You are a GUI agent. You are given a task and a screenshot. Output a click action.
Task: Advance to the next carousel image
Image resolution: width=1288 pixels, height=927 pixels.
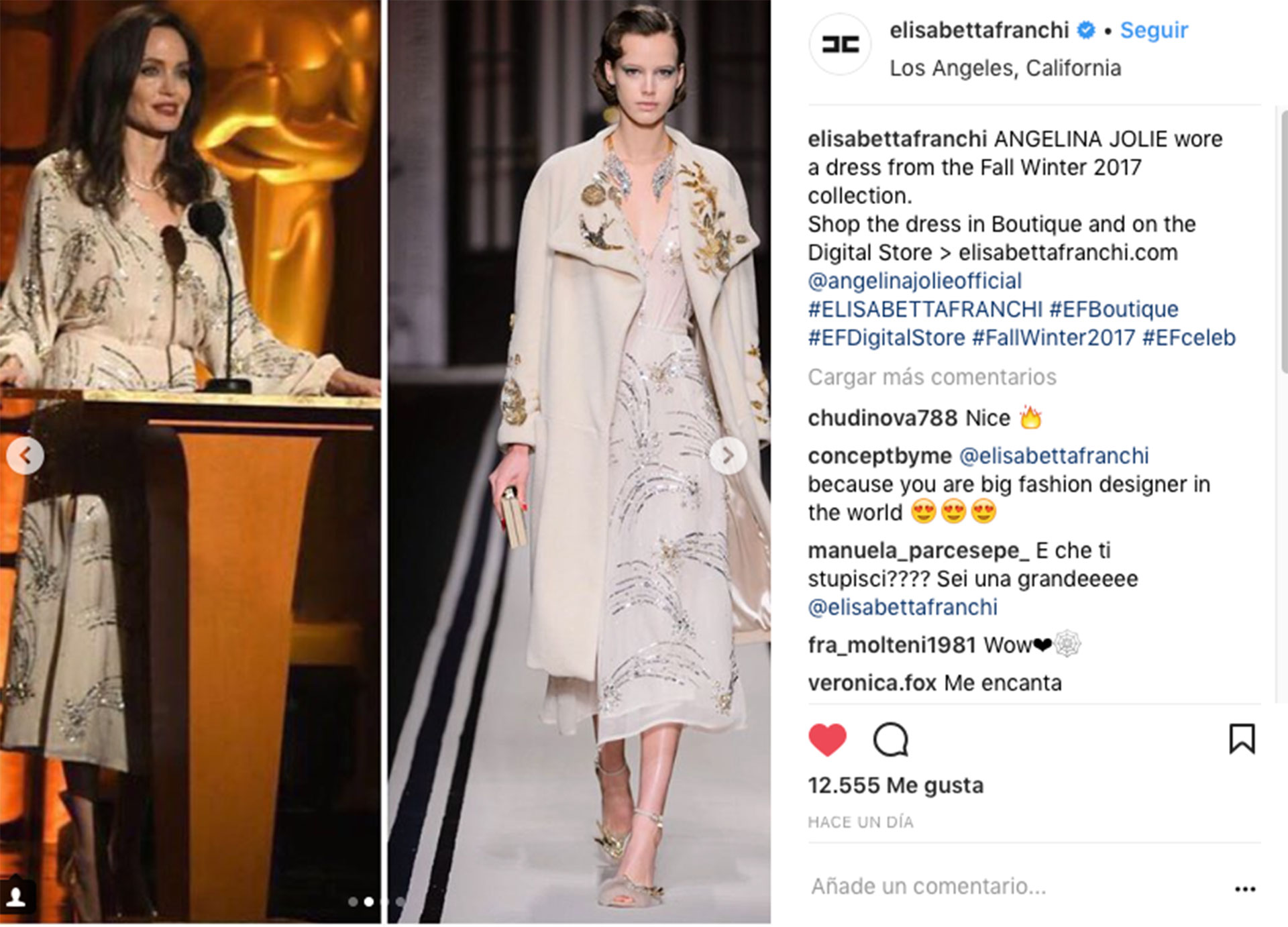pyautogui.click(x=728, y=456)
